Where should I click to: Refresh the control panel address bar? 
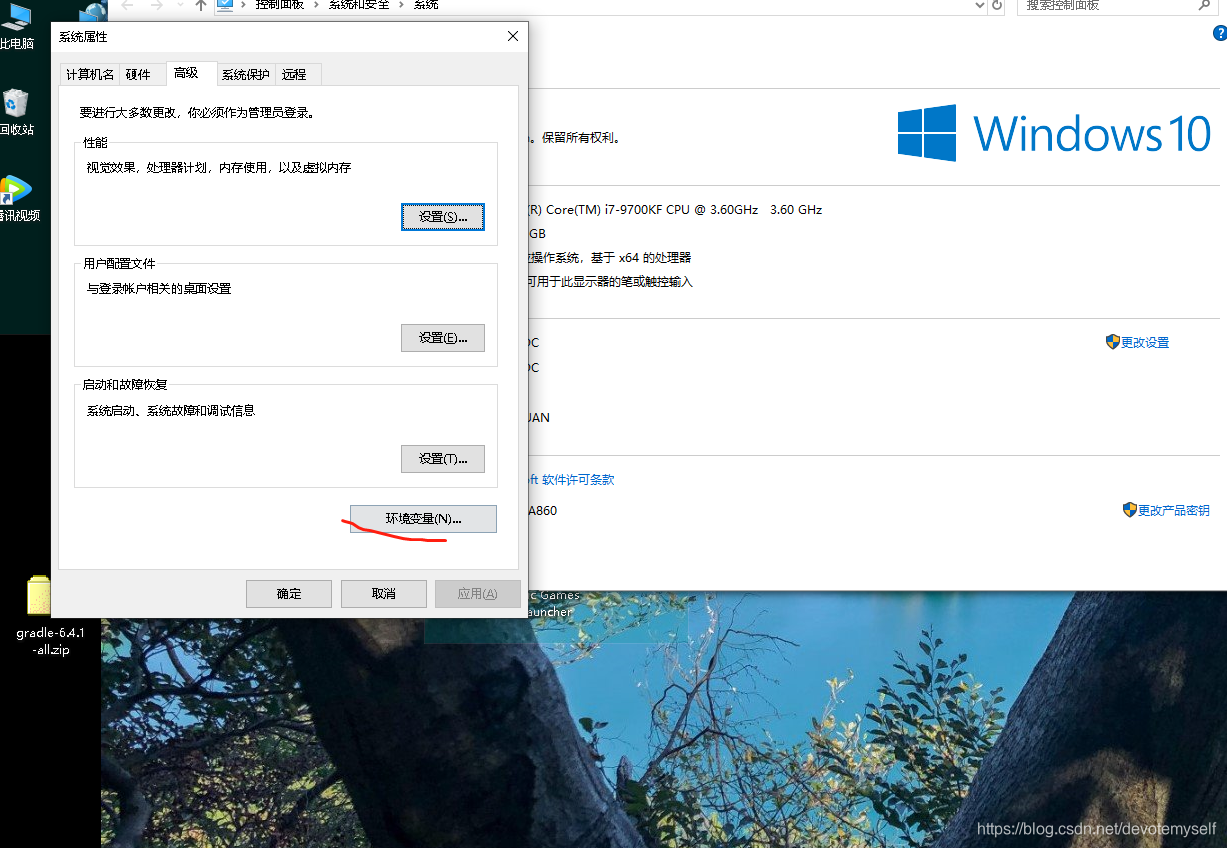pyautogui.click(x=997, y=5)
